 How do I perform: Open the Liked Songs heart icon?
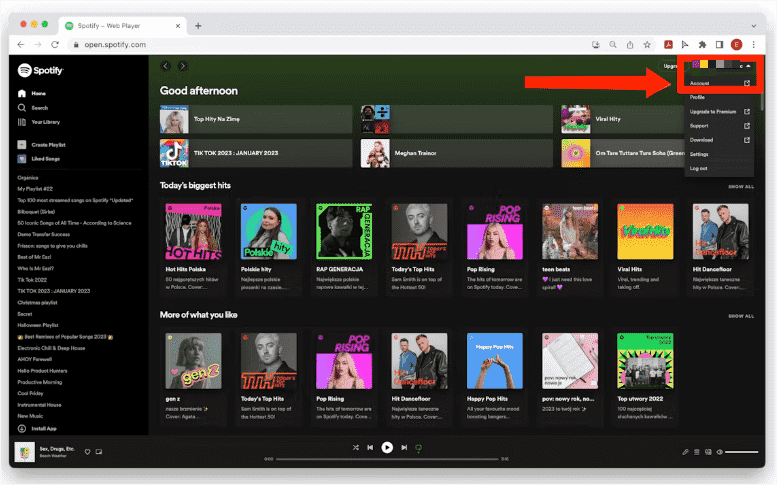pos(22,159)
